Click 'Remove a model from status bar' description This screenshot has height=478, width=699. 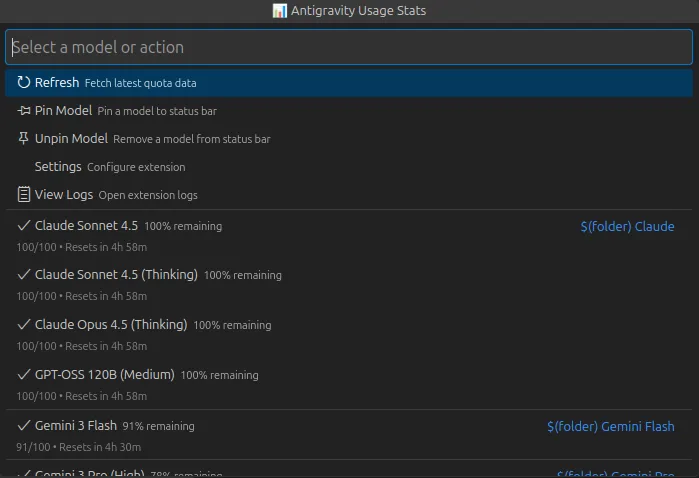coord(192,139)
